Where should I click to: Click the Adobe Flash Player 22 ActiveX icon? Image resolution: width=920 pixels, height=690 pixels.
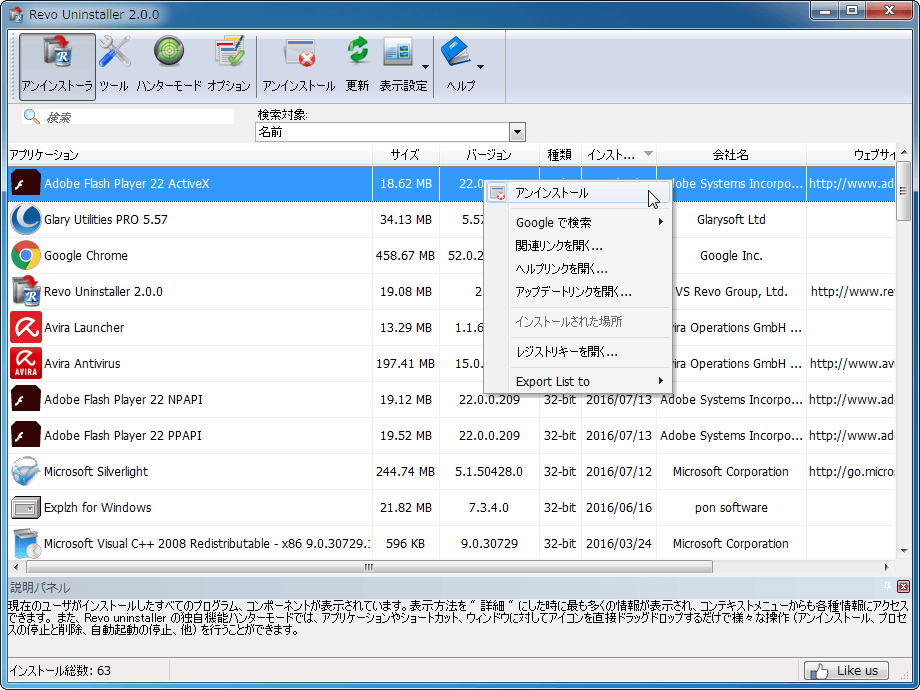[26, 184]
